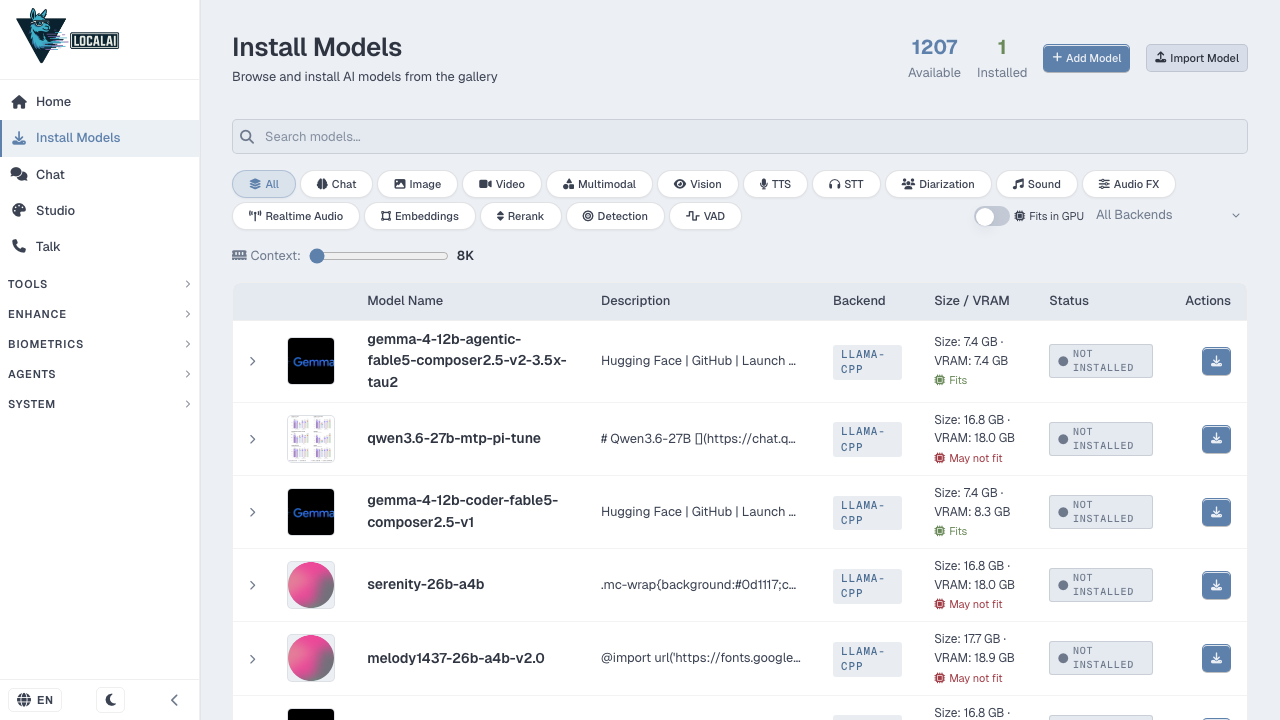Image resolution: width=1280 pixels, height=720 pixels.
Task: Filter models by Image
Action: (417, 184)
